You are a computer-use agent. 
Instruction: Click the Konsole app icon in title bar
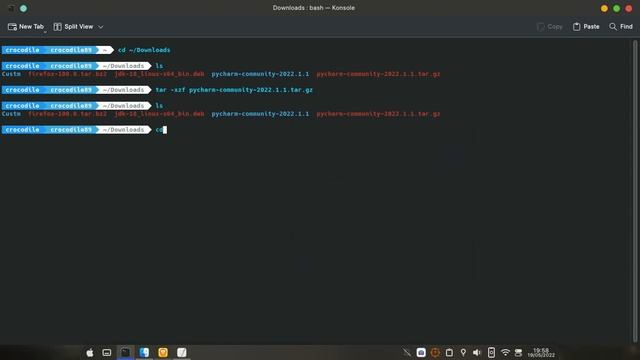point(11,8)
